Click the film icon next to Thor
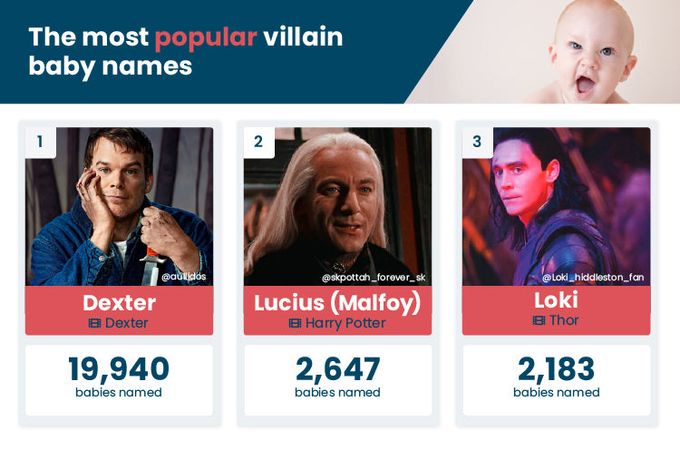 pyautogui.click(x=539, y=320)
